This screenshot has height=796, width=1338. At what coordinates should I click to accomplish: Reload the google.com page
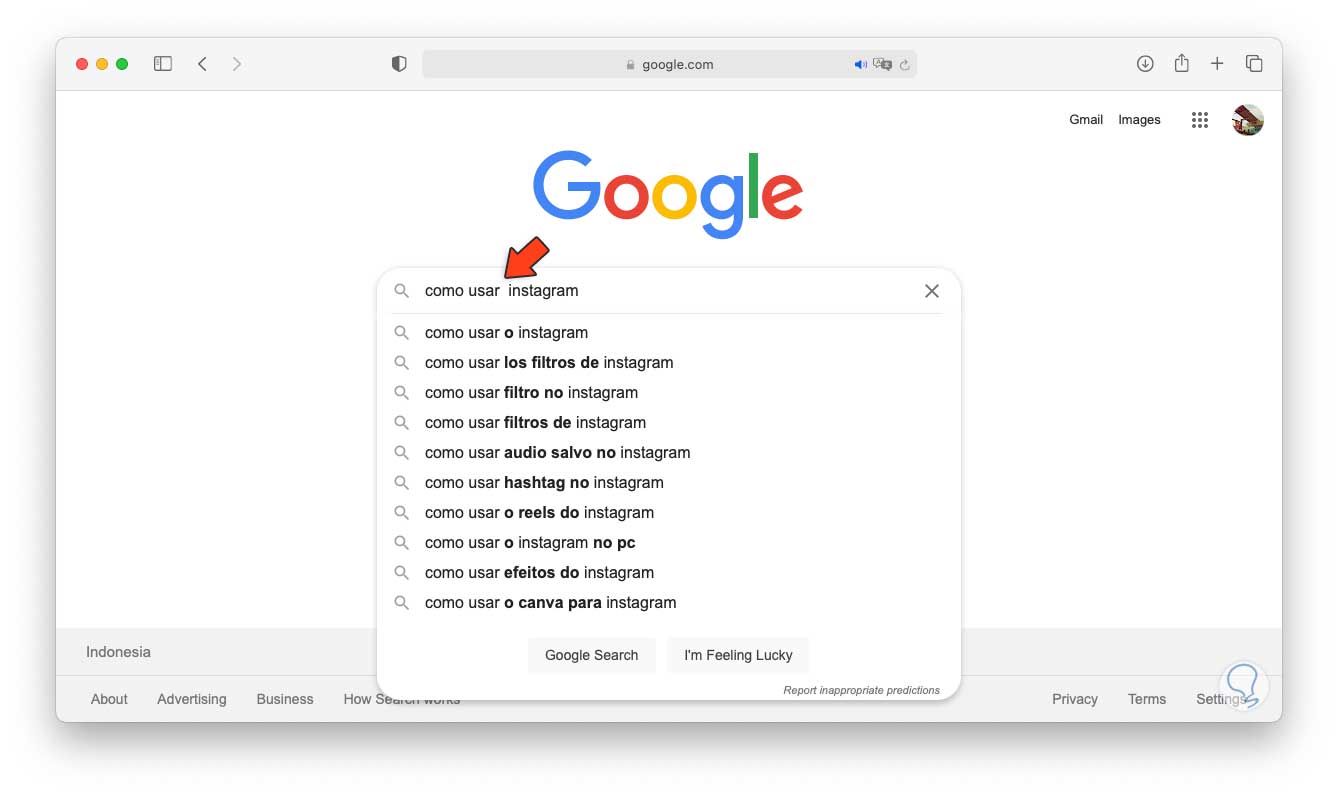904,65
